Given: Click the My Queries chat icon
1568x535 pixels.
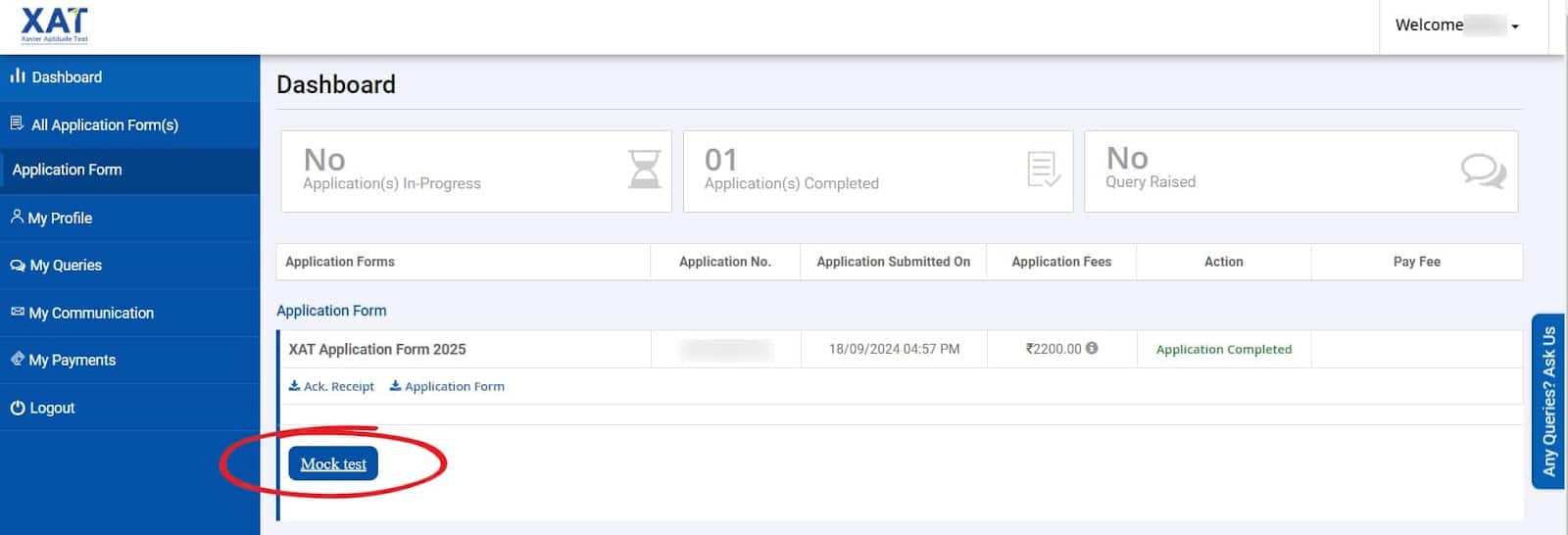Looking at the screenshot, I should [x=18, y=265].
